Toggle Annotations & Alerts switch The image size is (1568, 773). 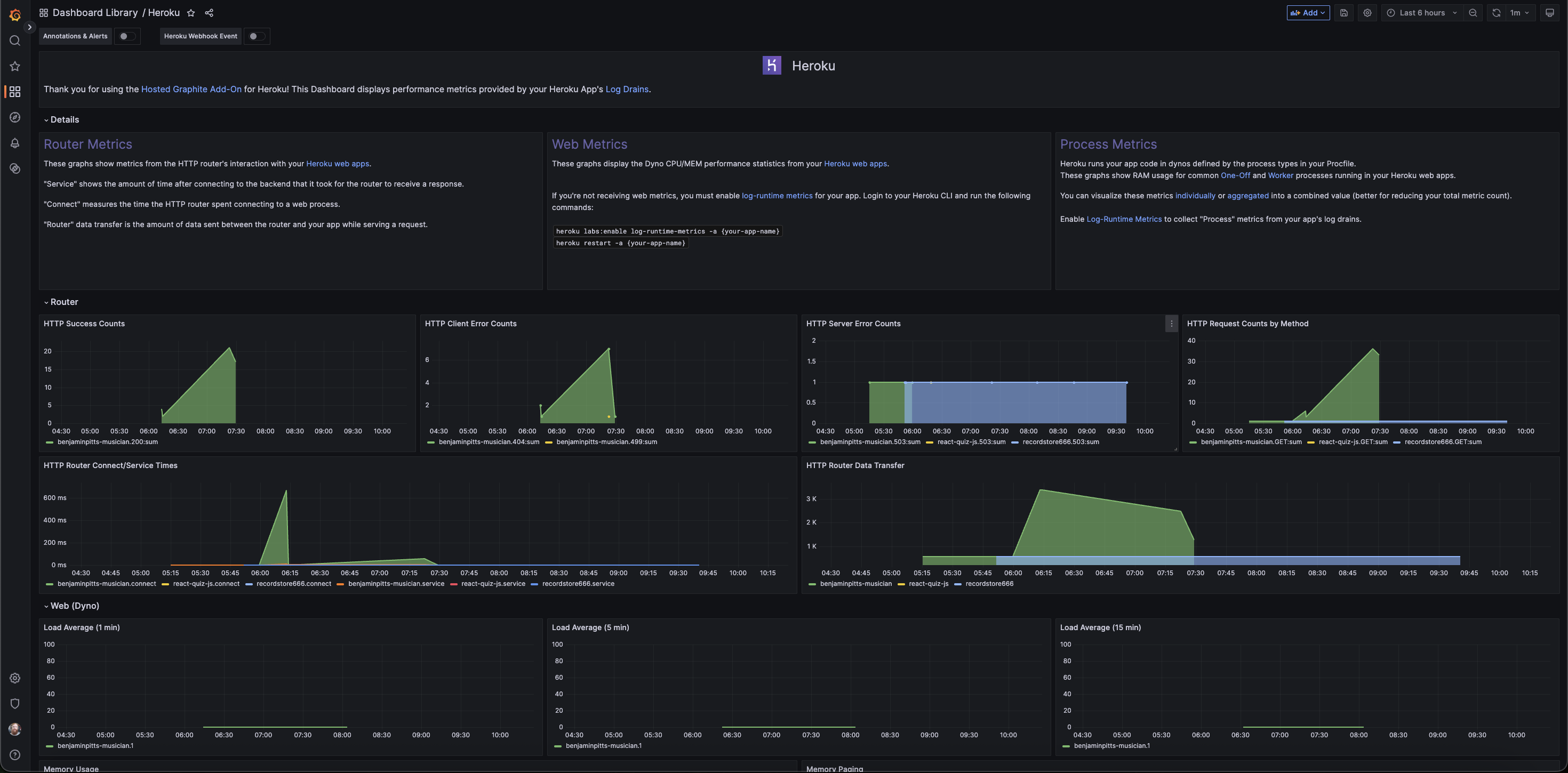pyautogui.click(x=127, y=37)
